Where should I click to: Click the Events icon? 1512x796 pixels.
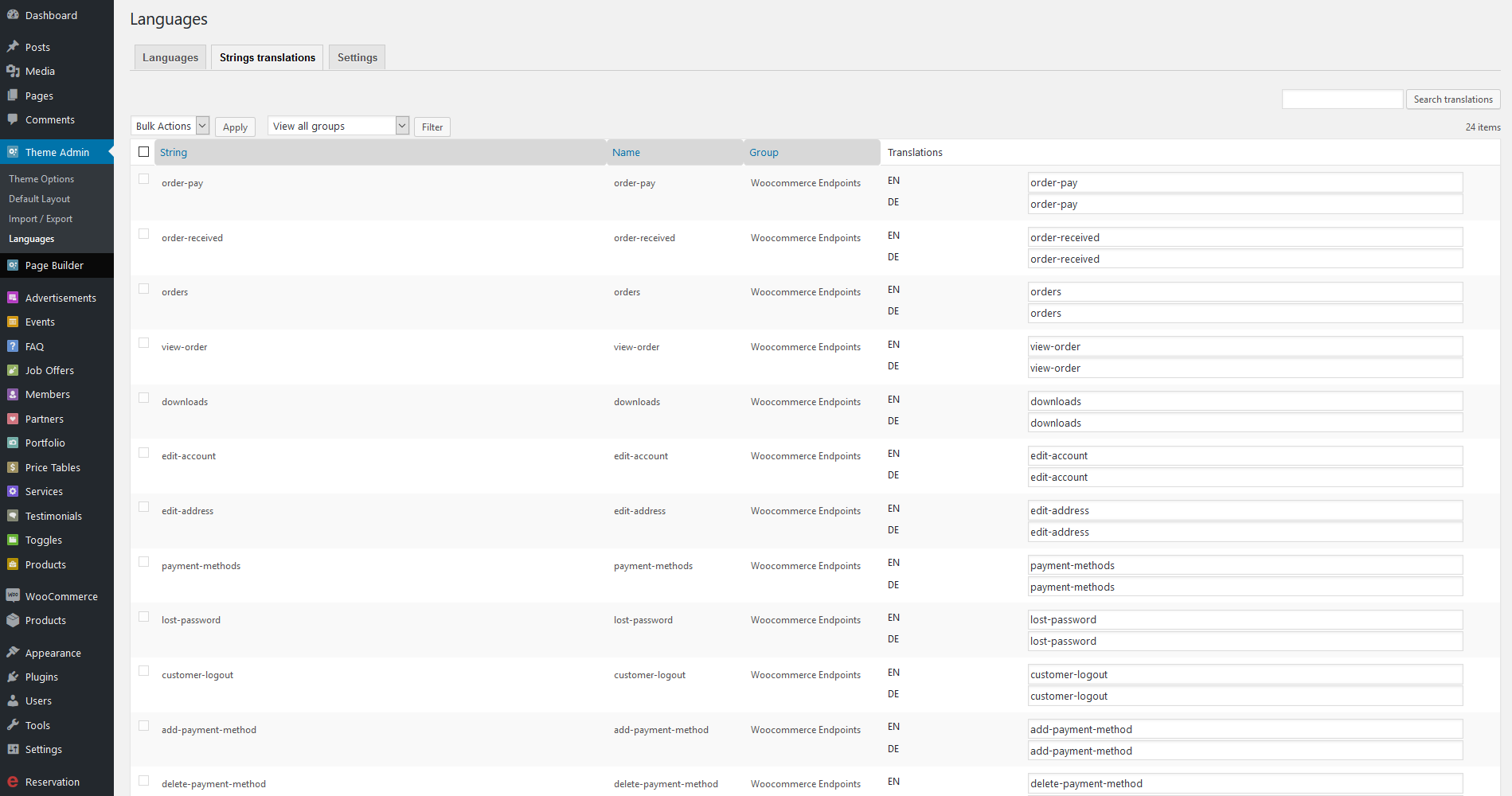13,322
